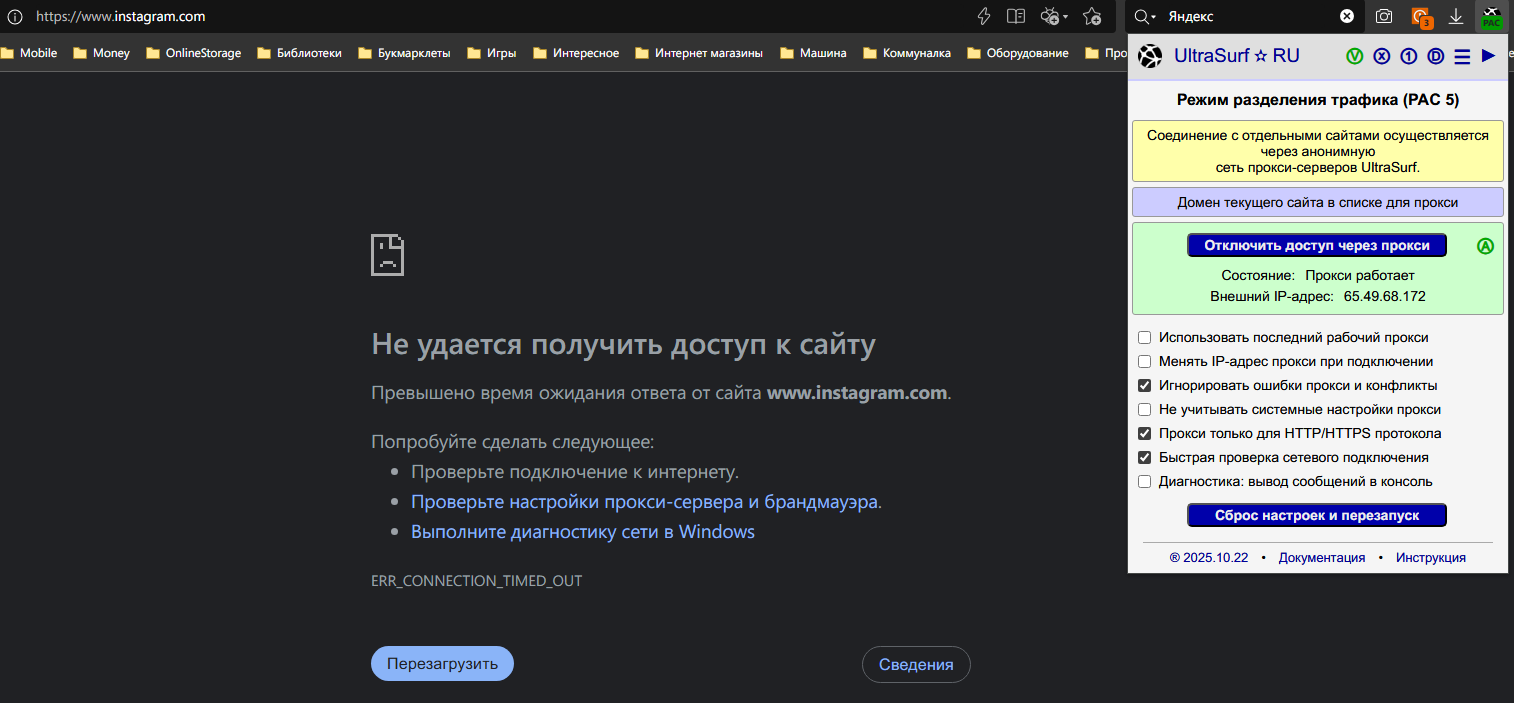Click the sad page error icon
Image resolution: width=1514 pixels, height=703 pixels.
point(387,254)
